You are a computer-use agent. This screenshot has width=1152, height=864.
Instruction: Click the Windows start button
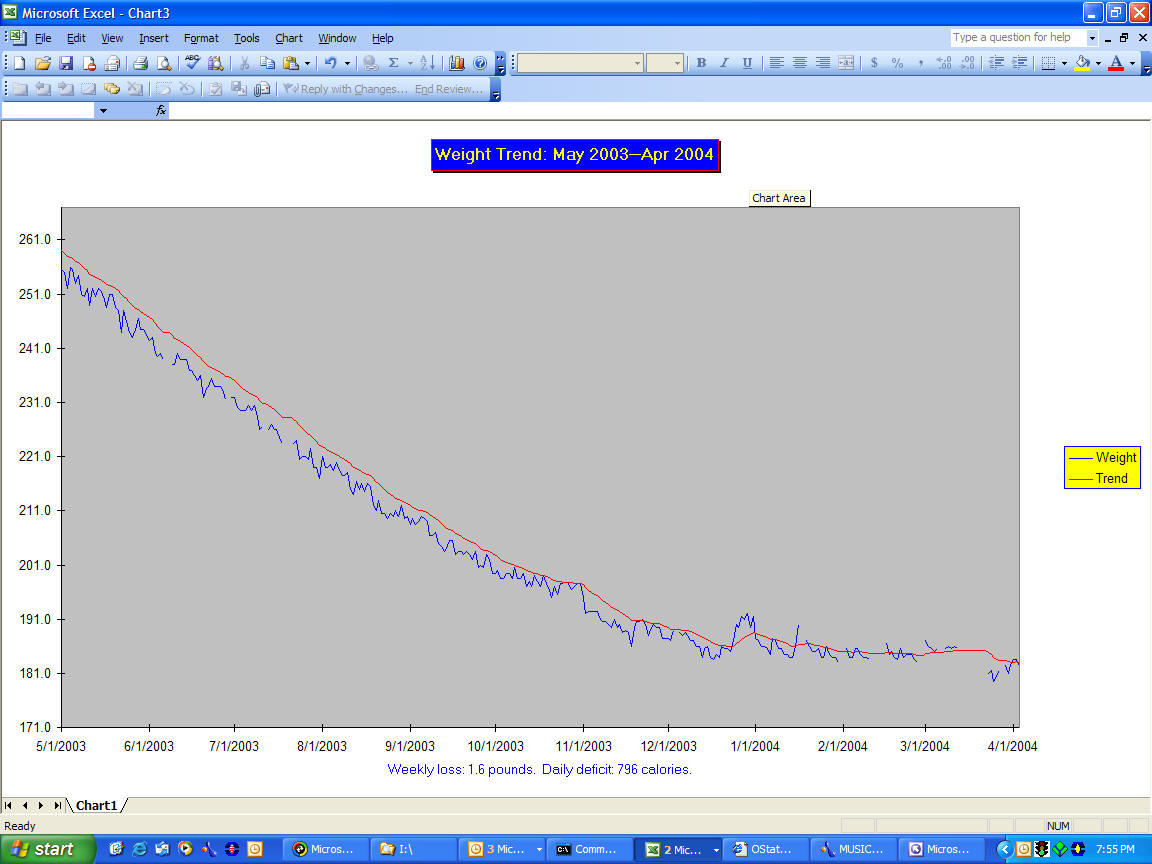47,849
